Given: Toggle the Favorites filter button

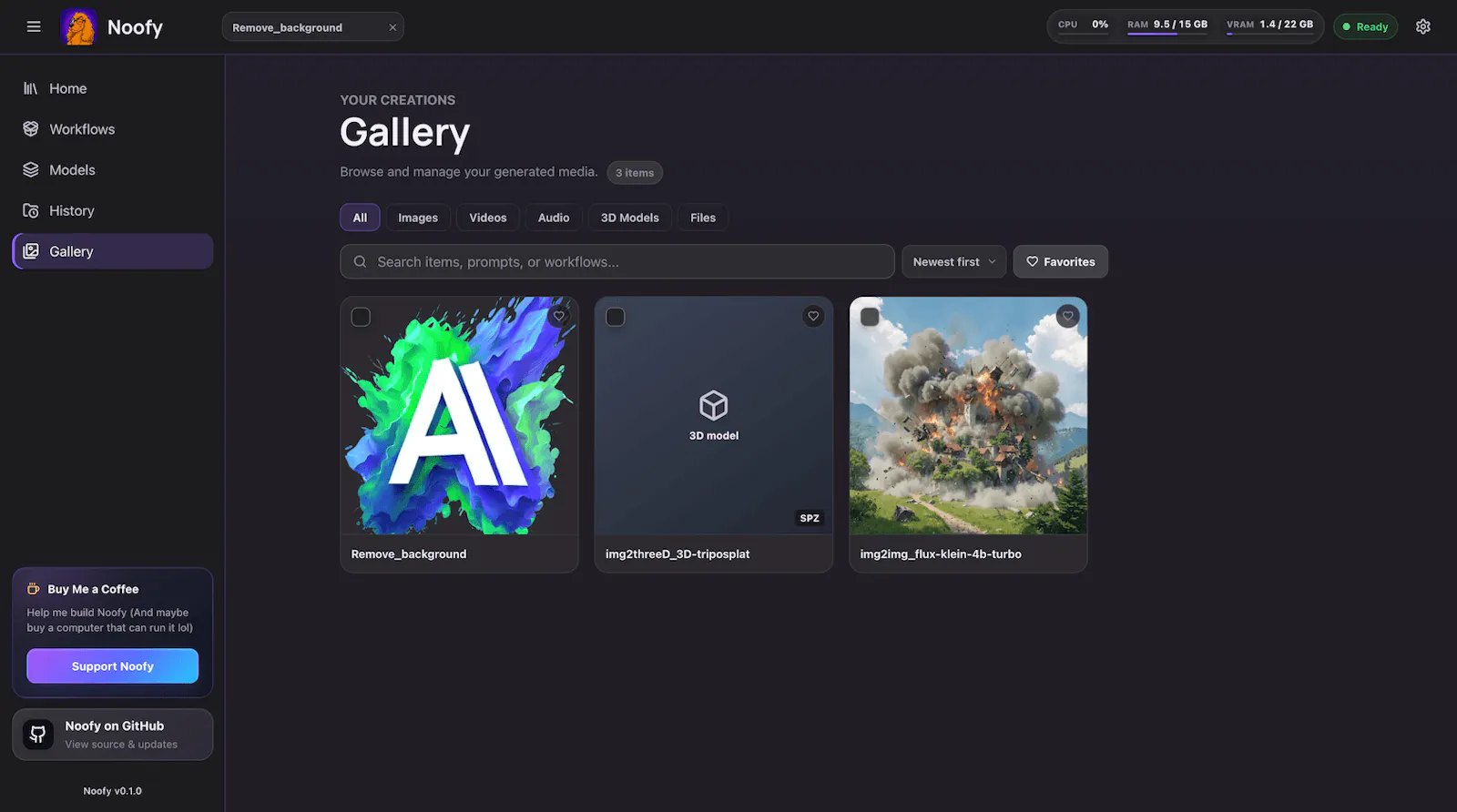Looking at the screenshot, I should (x=1061, y=262).
